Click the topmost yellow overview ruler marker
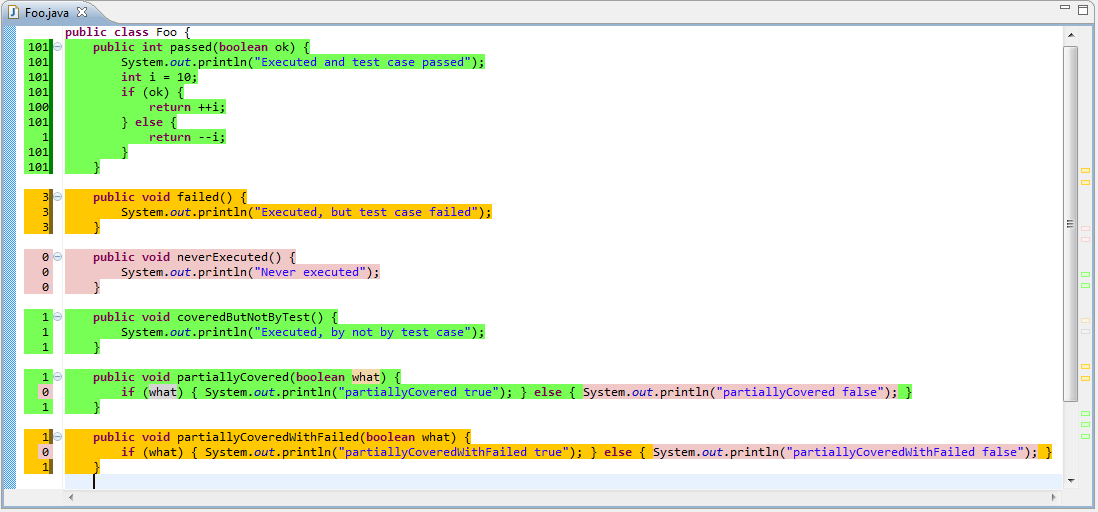Viewport: 1098px width, 512px height. (x=1085, y=172)
